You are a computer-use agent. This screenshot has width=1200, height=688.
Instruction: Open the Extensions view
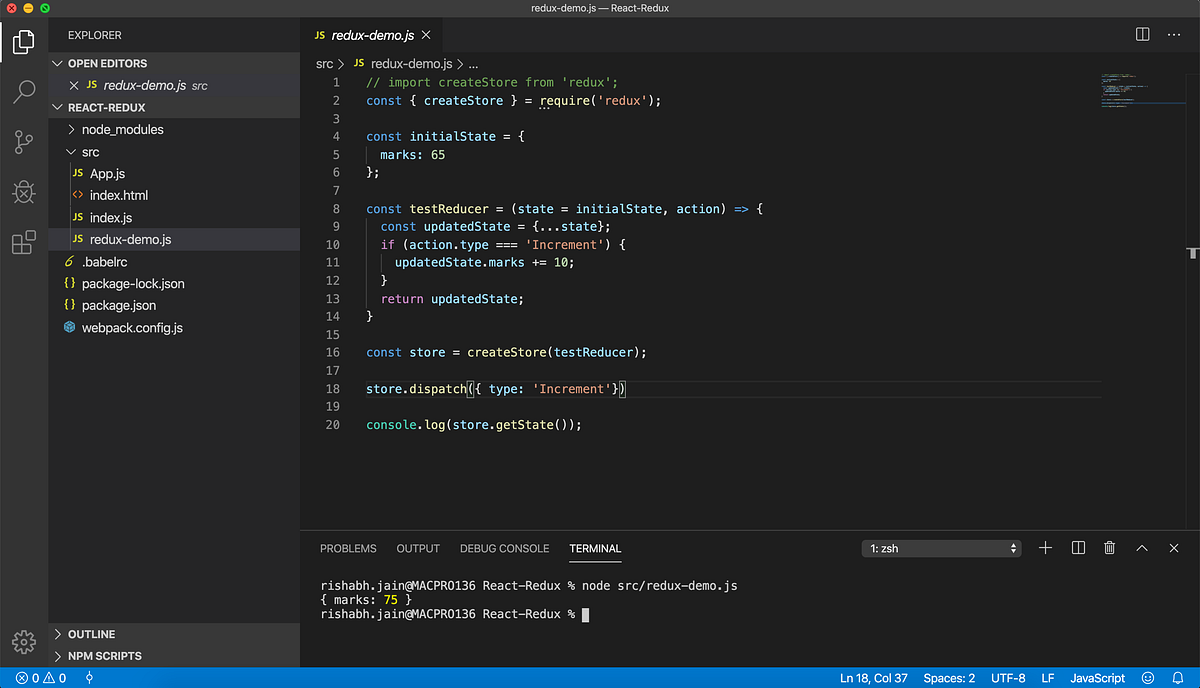(x=24, y=242)
